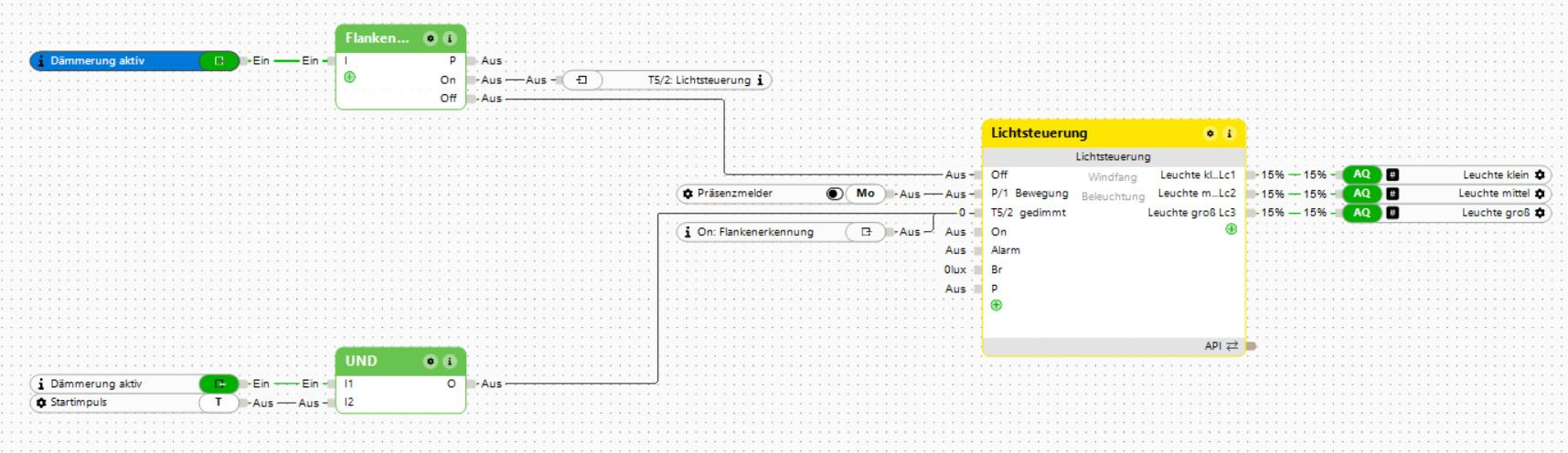The height and width of the screenshot is (453, 1568).
Task: Click info icon on On: Flankenerkennung reference
Action: pyautogui.click(x=688, y=232)
